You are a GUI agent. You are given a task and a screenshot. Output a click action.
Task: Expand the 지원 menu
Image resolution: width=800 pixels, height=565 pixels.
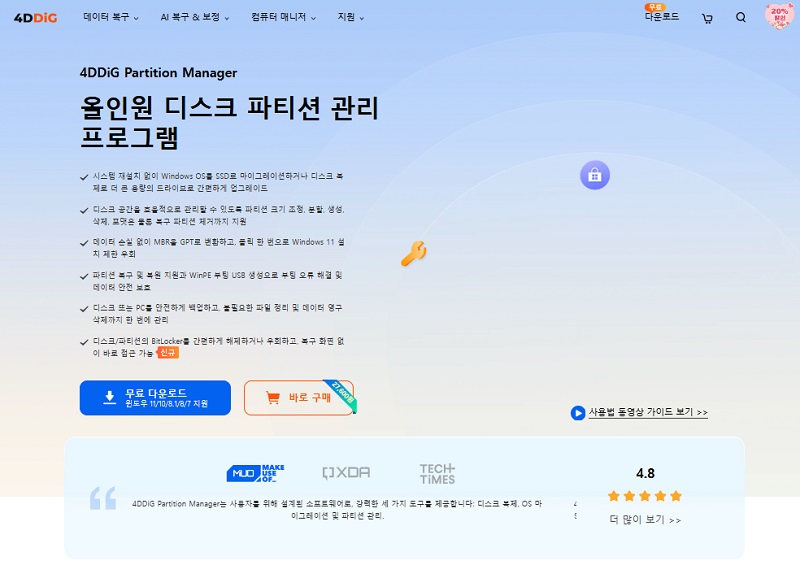coord(351,17)
